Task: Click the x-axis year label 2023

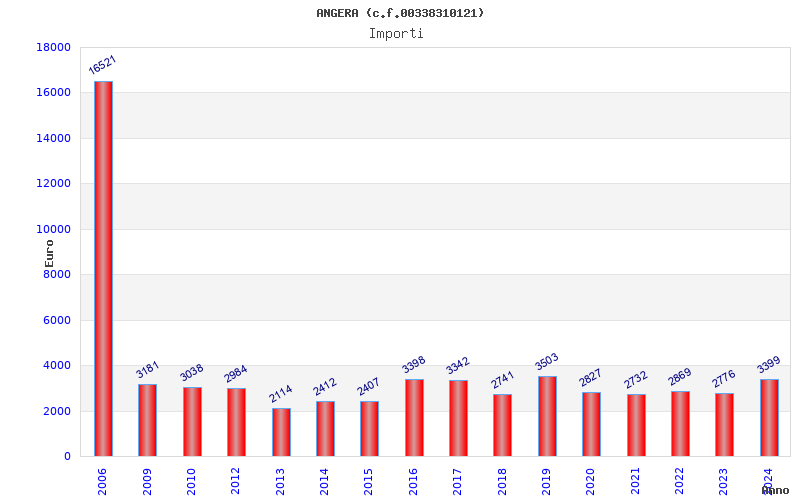Action: coord(723,482)
